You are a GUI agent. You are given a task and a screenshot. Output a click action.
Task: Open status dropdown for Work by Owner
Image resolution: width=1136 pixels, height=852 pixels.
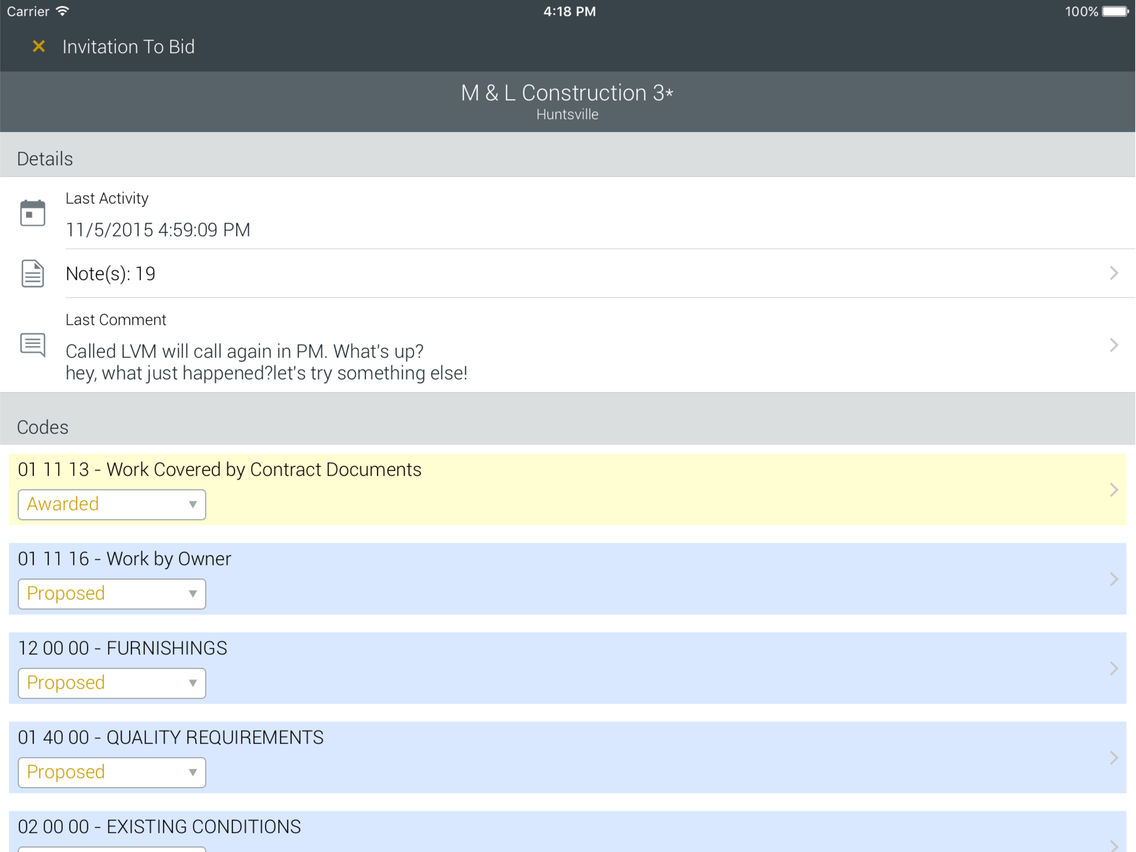point(112,593)
